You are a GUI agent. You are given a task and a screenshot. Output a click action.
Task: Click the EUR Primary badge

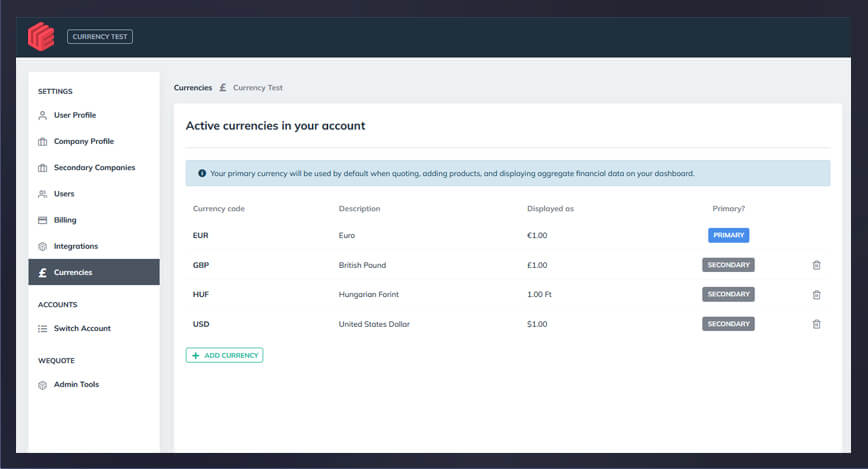pos(728,235)
